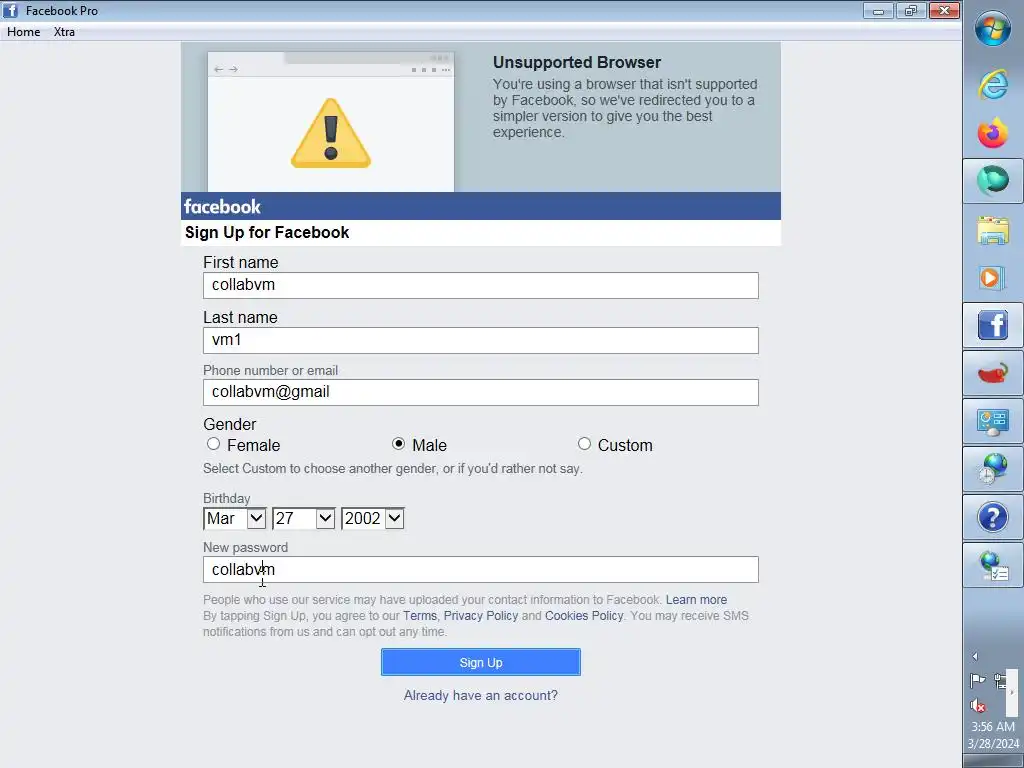Image resolution: width=1024 pixels, height=768 pixels.
Task: Click the facebook logo in blue header
Action: click(222, 206)
